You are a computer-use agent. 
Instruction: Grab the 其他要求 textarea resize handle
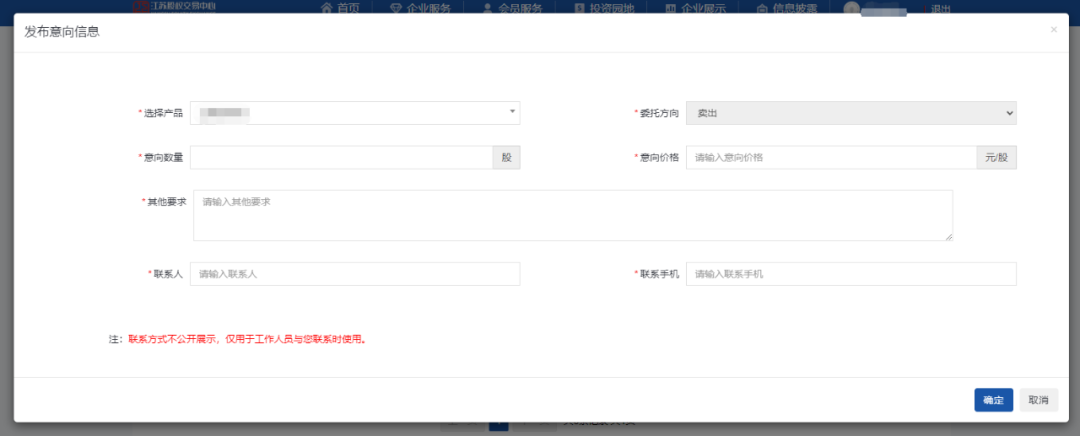click(948, 236)
